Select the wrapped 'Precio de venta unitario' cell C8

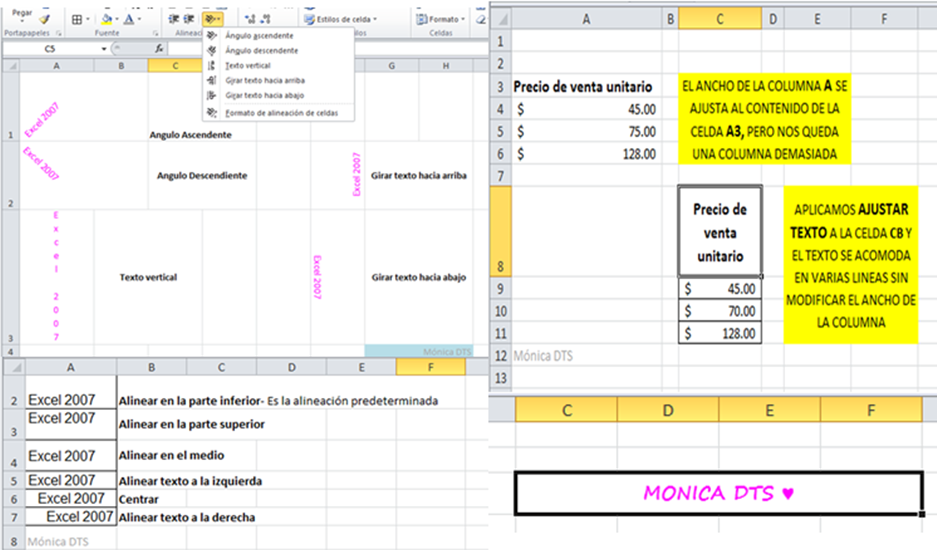tap(720, 231)
